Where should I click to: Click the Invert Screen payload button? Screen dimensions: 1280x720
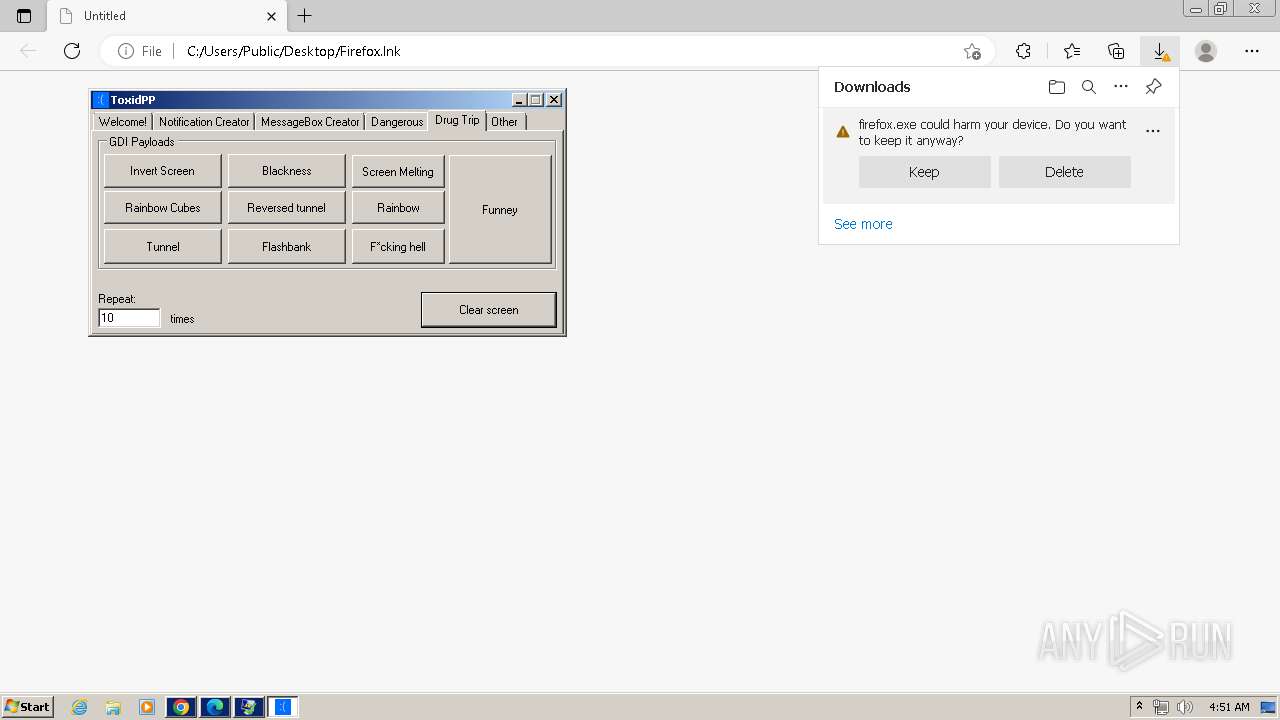click(x=163, y=171)
